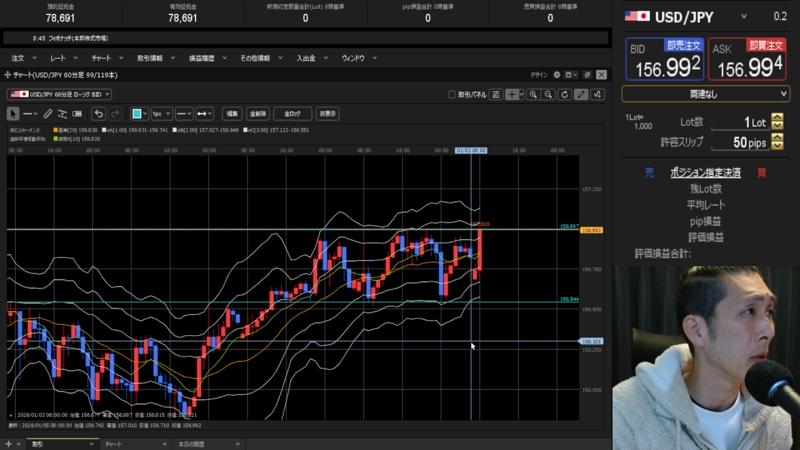Click the redo arrow icon
800x450 pixels.
(x=115, y=113)
